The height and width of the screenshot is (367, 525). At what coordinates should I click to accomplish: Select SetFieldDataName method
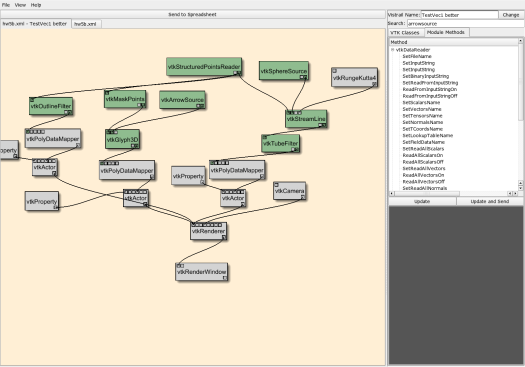(x=424, y=142)
